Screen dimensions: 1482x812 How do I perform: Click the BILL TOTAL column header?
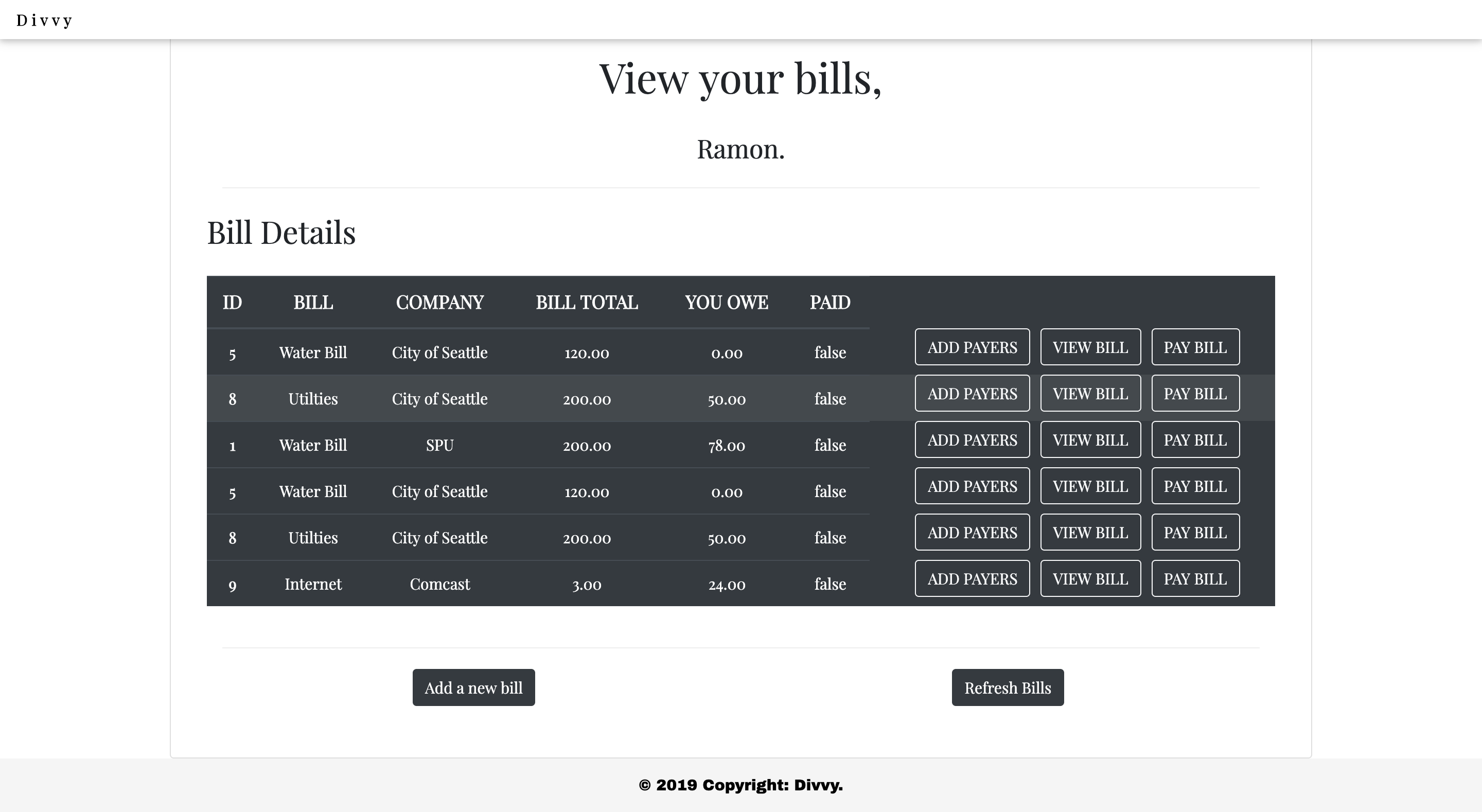(586, 302)
